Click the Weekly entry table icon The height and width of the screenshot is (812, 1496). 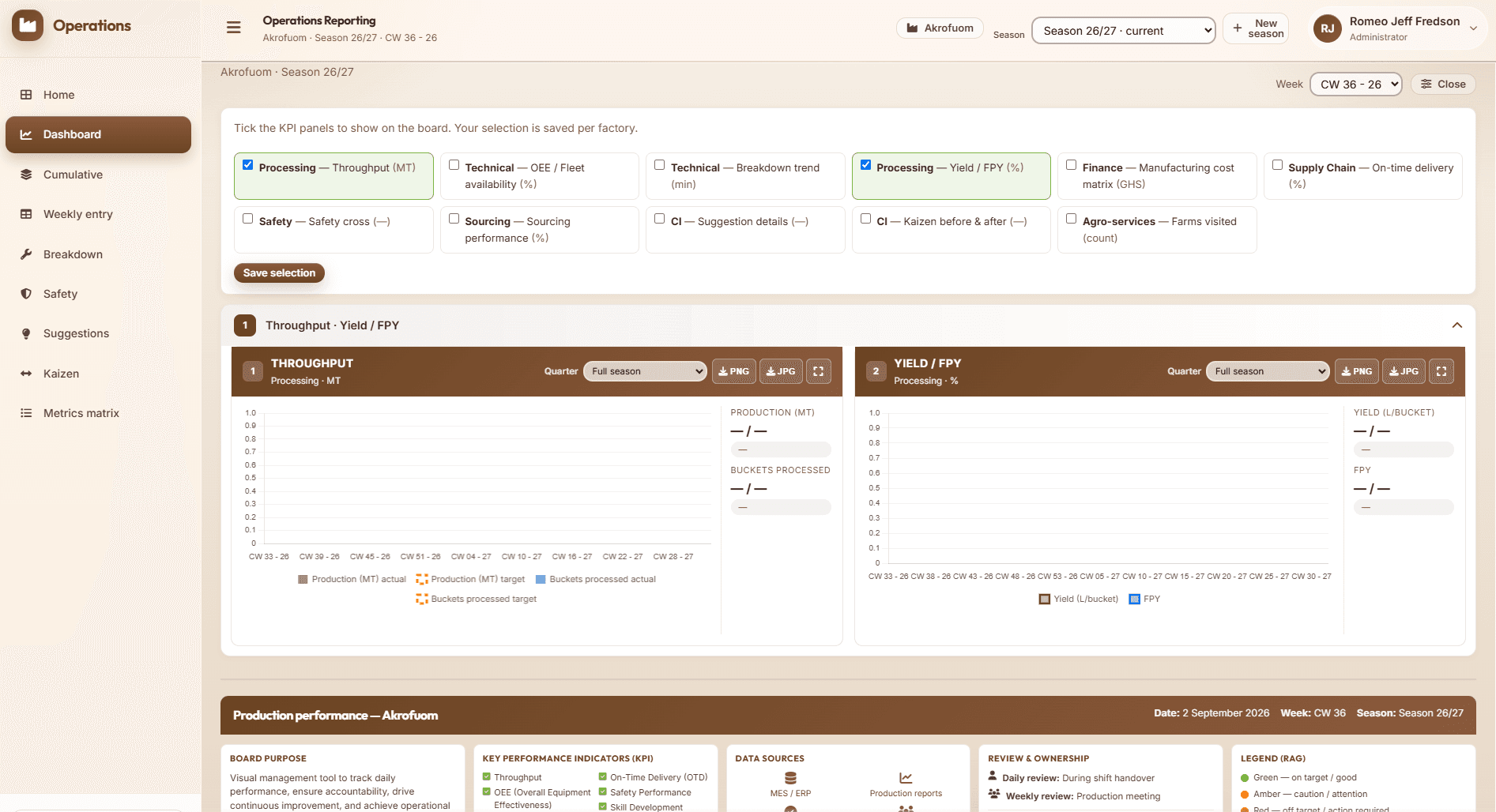pyautogui.click(x=26, y=214)
